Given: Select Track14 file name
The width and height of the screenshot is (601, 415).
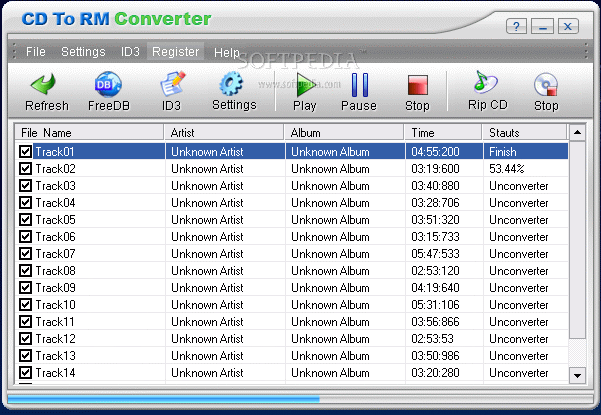Looking at the screenshot, I should (56, 372).
